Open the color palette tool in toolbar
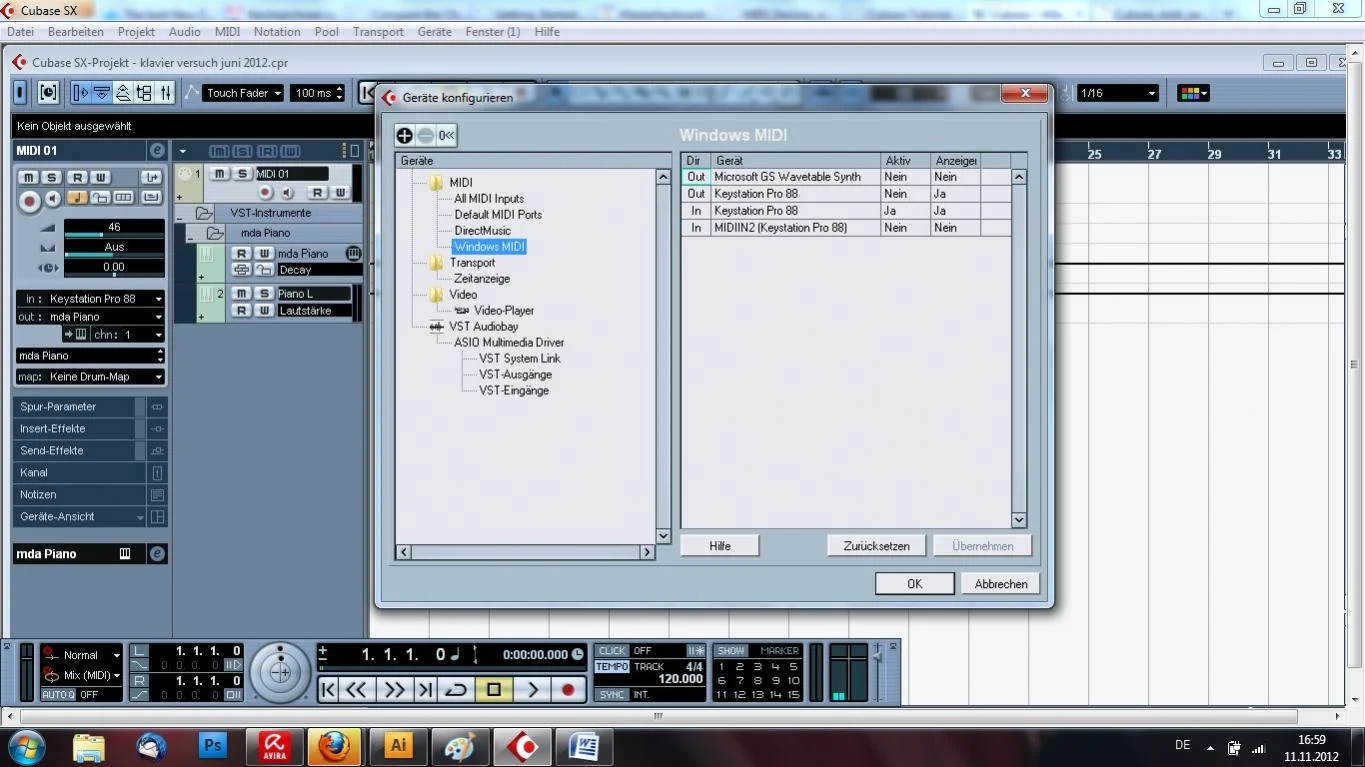The image size is (1365, 767). tap(1193, 93)
